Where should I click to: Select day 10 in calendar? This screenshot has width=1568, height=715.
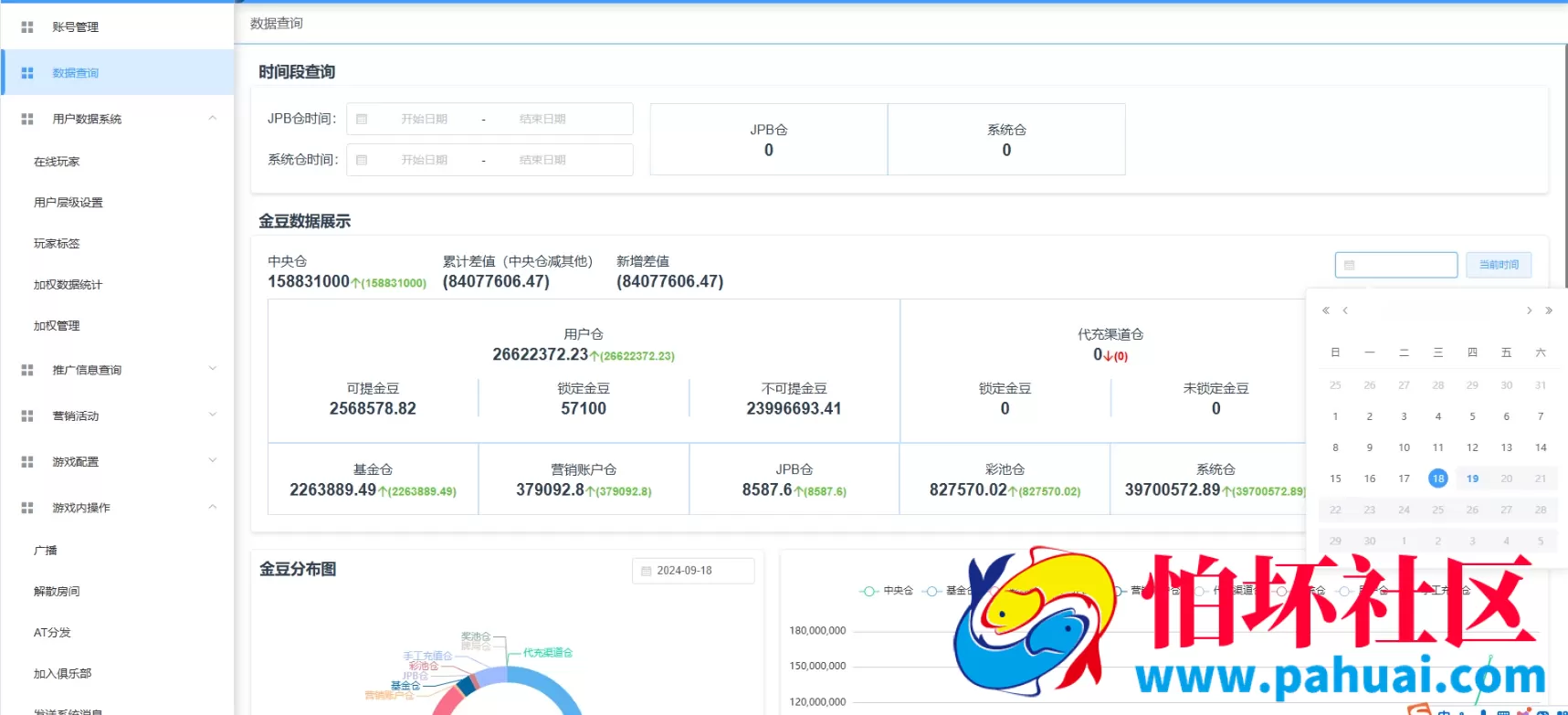pyautogui.click(x=1404, y=447)
